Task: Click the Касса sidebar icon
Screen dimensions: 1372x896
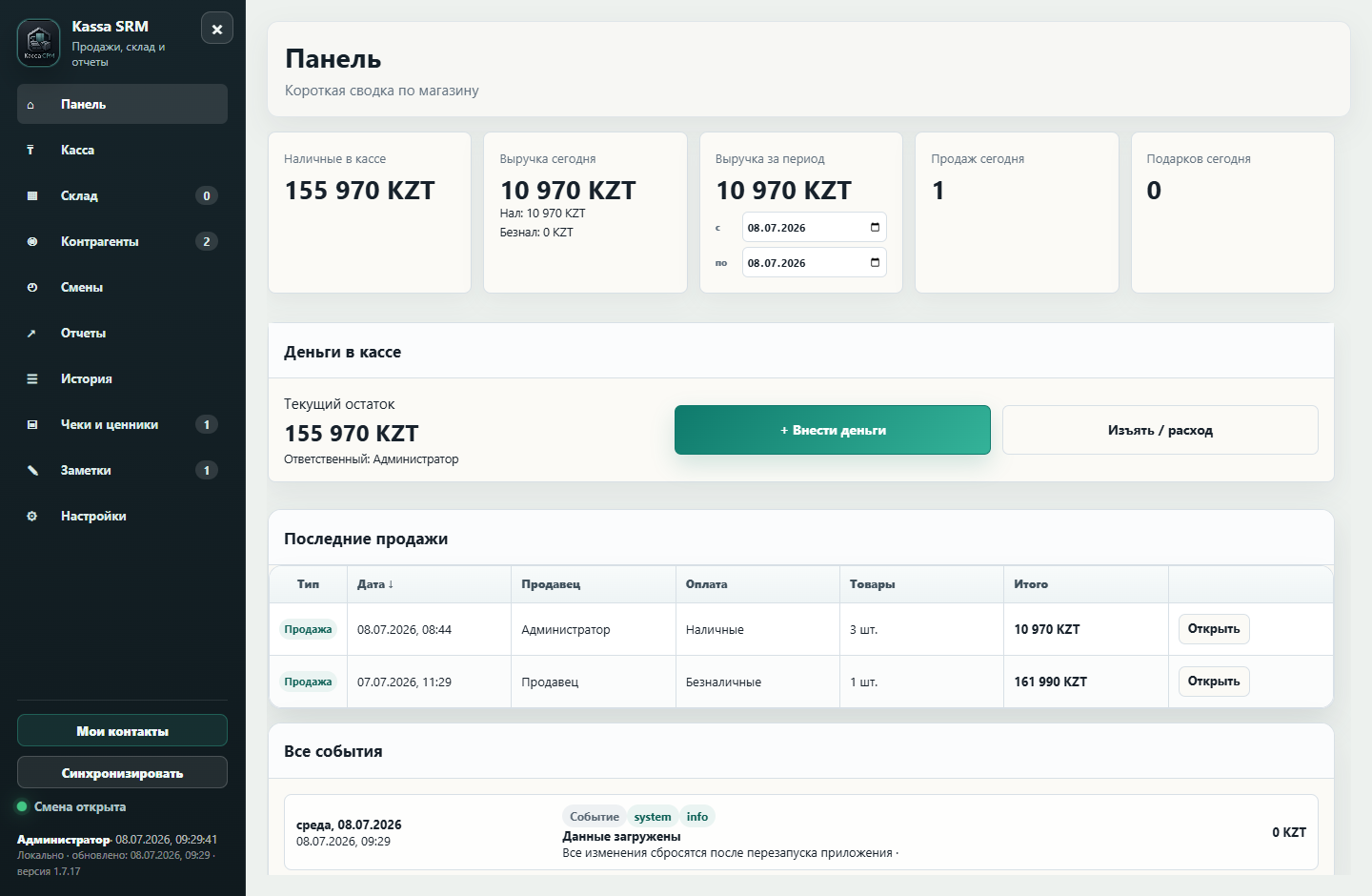Action: tap(31, 151)
